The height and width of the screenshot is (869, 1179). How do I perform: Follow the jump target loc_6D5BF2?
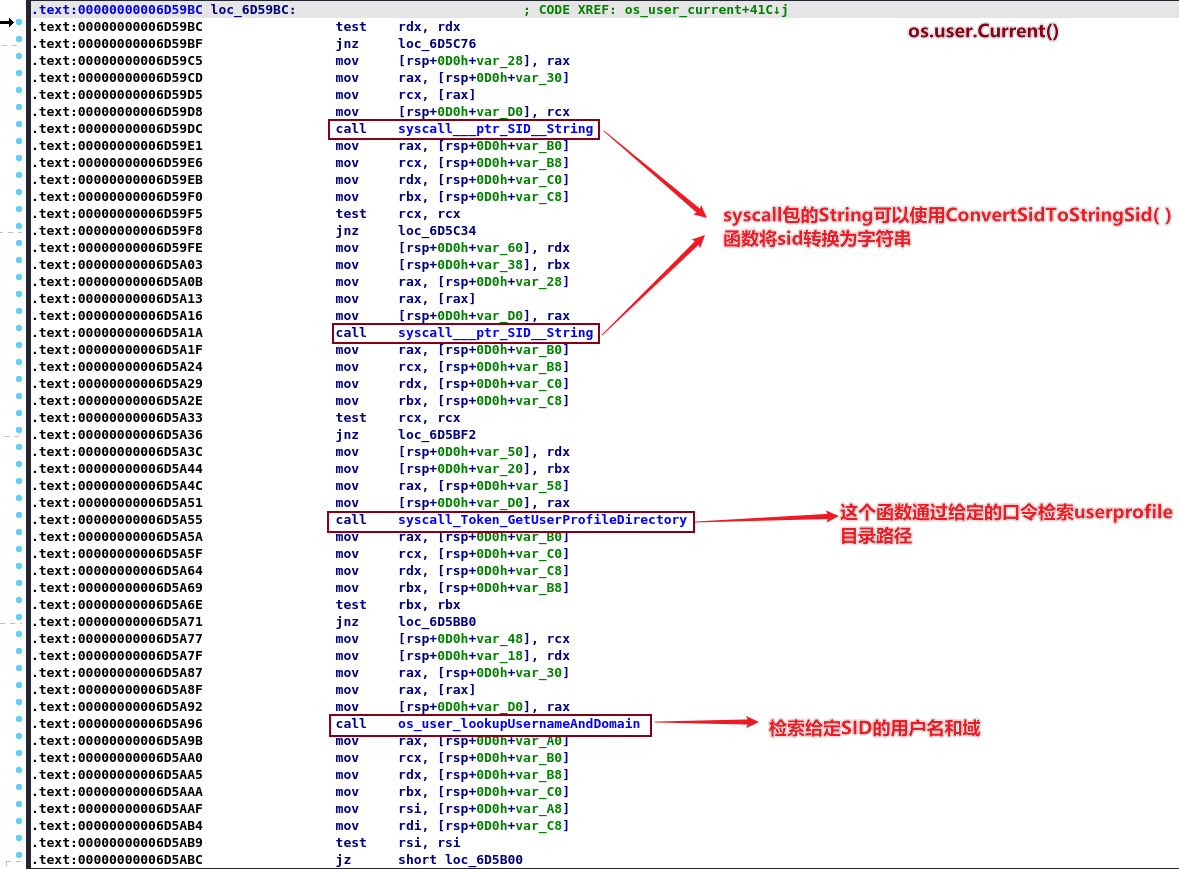click(x=437, y=435)
